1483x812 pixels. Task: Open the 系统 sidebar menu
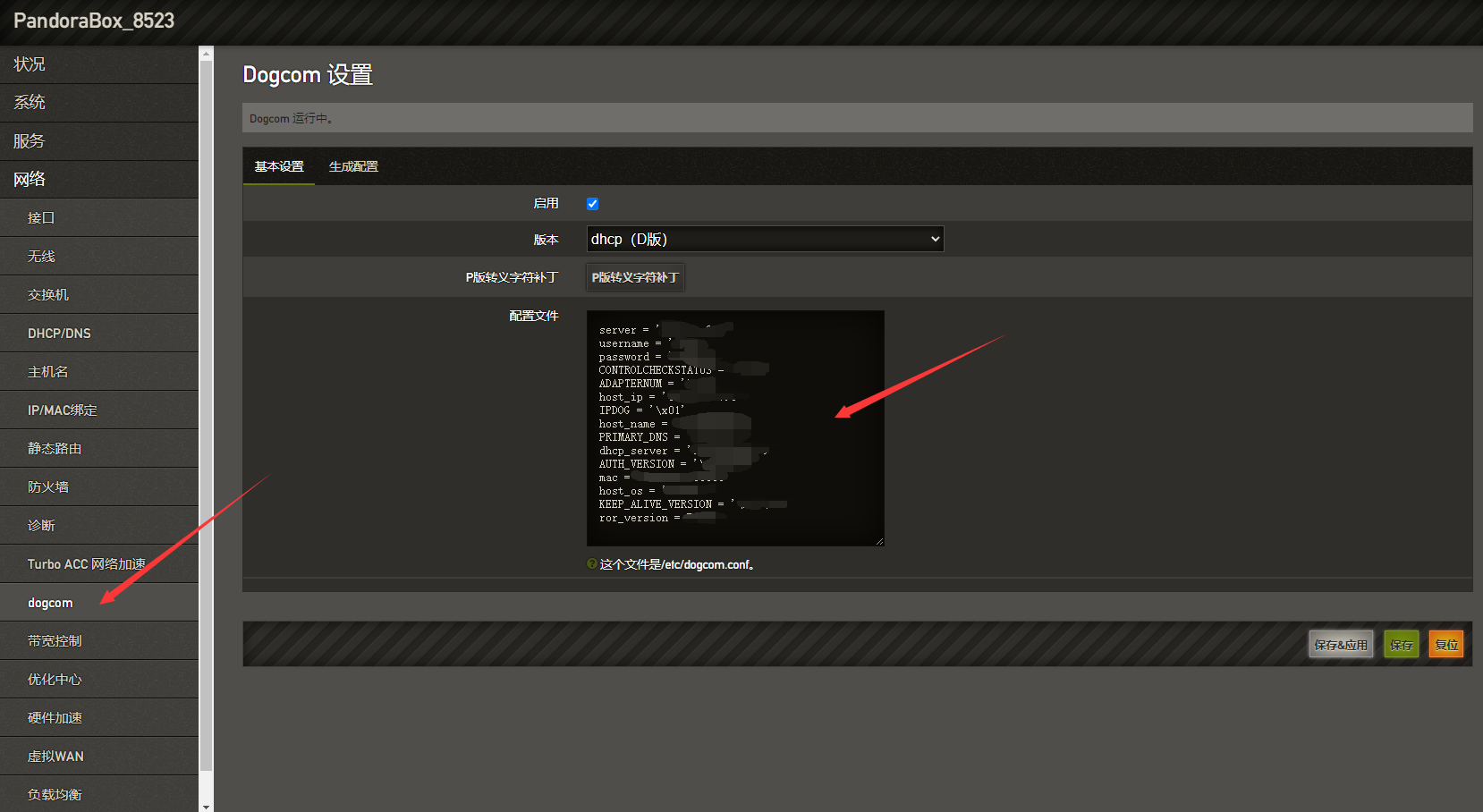[98, 103]
